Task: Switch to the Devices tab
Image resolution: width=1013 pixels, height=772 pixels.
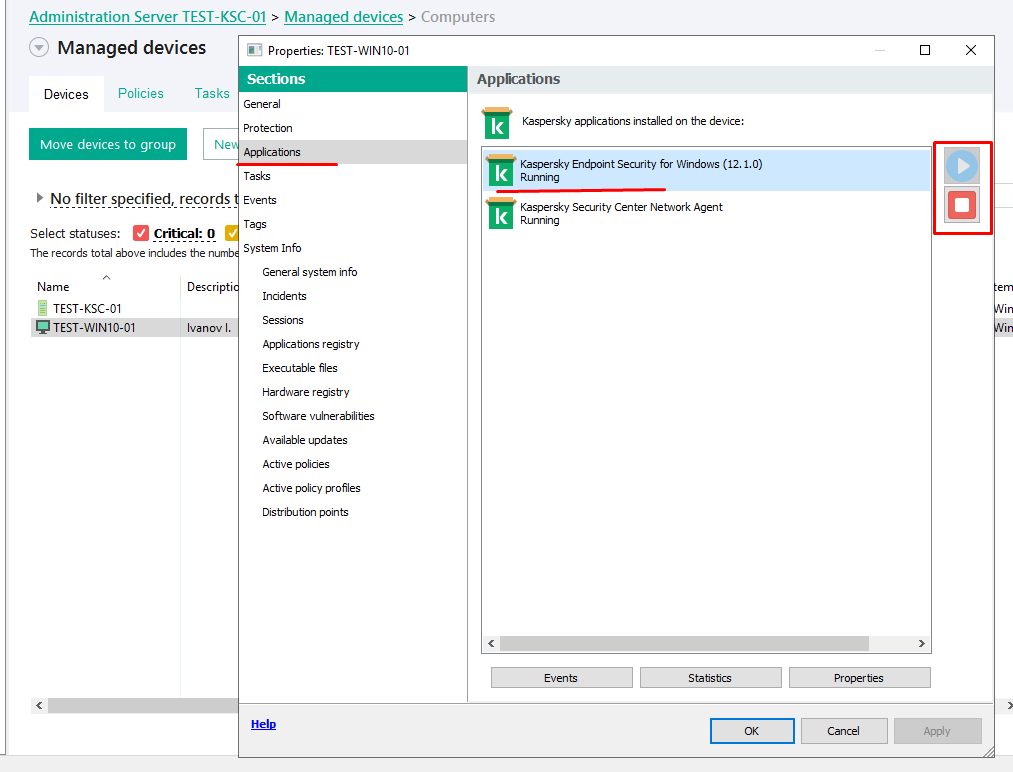Action: [x=66, y=94]
